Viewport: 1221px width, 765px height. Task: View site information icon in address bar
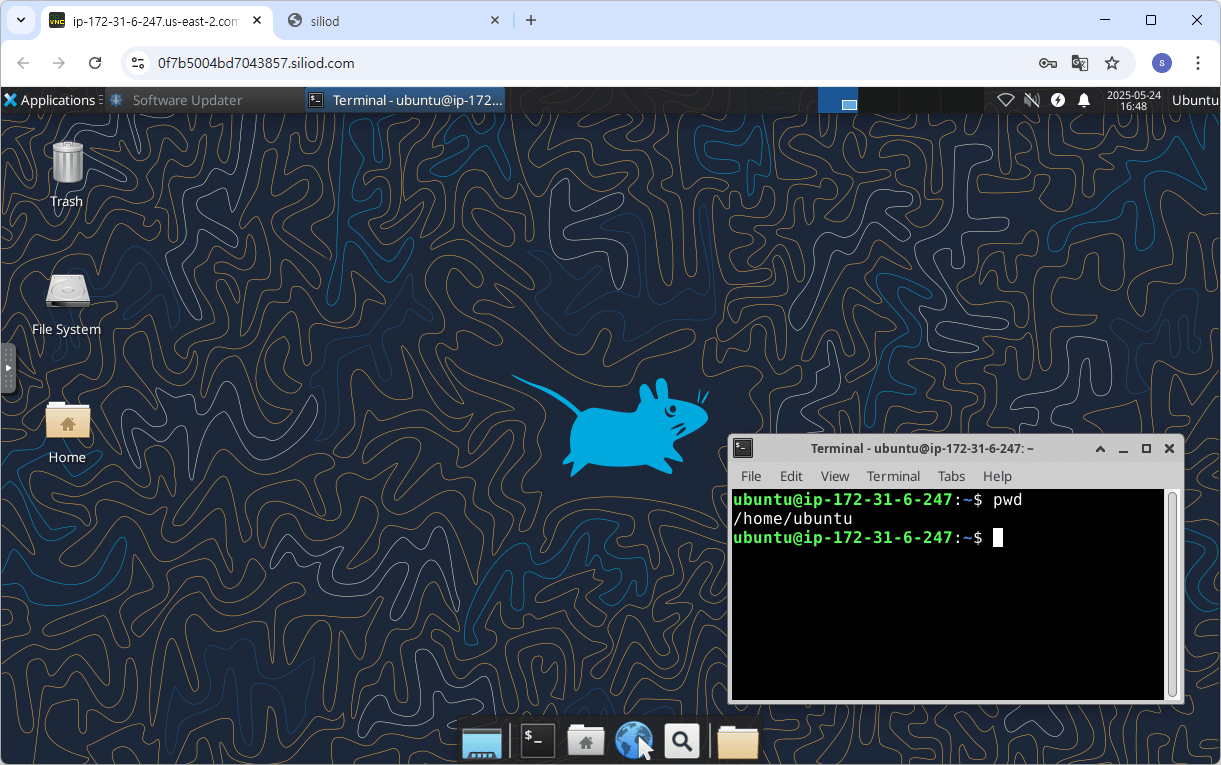click(139, 63)
